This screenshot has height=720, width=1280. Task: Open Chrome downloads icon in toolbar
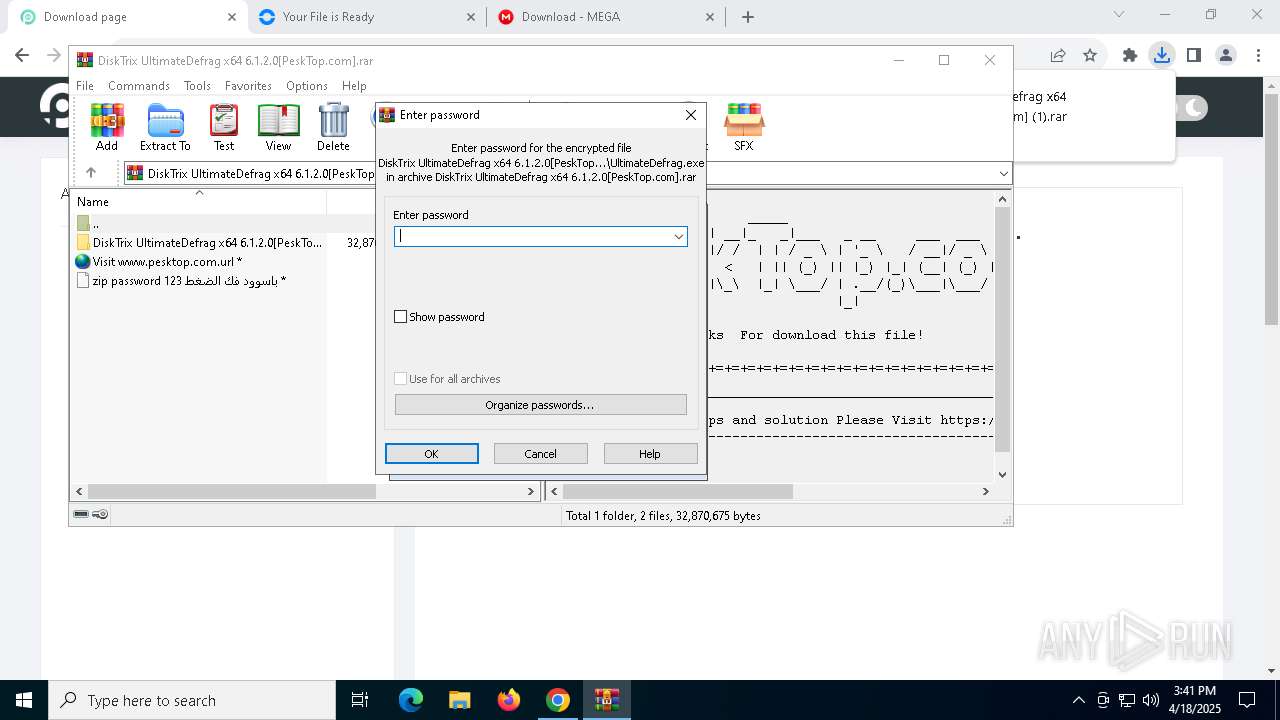pyautogui.click(x=1161, y=55)
